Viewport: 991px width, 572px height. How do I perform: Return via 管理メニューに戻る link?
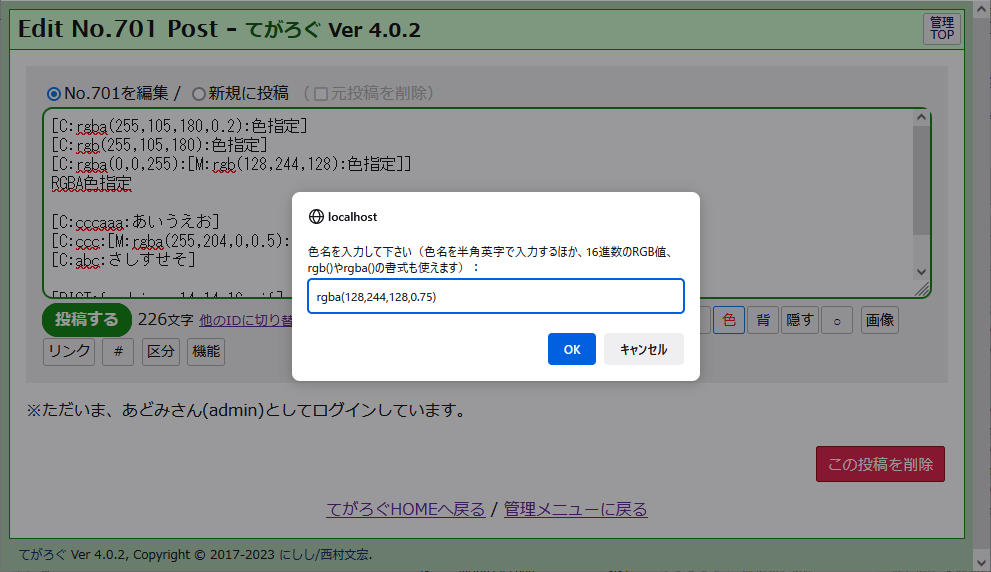pyautogui.click(x=575, y=509)
